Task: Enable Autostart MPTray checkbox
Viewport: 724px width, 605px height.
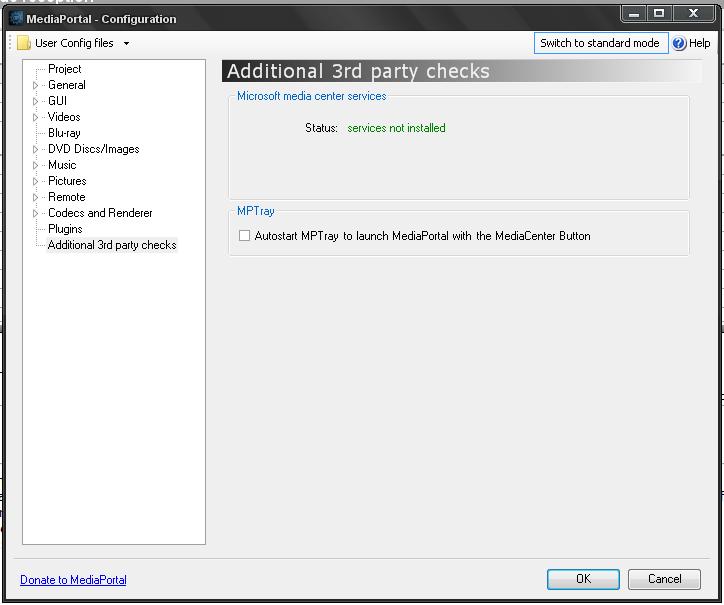Action: (x=244, y=236)
